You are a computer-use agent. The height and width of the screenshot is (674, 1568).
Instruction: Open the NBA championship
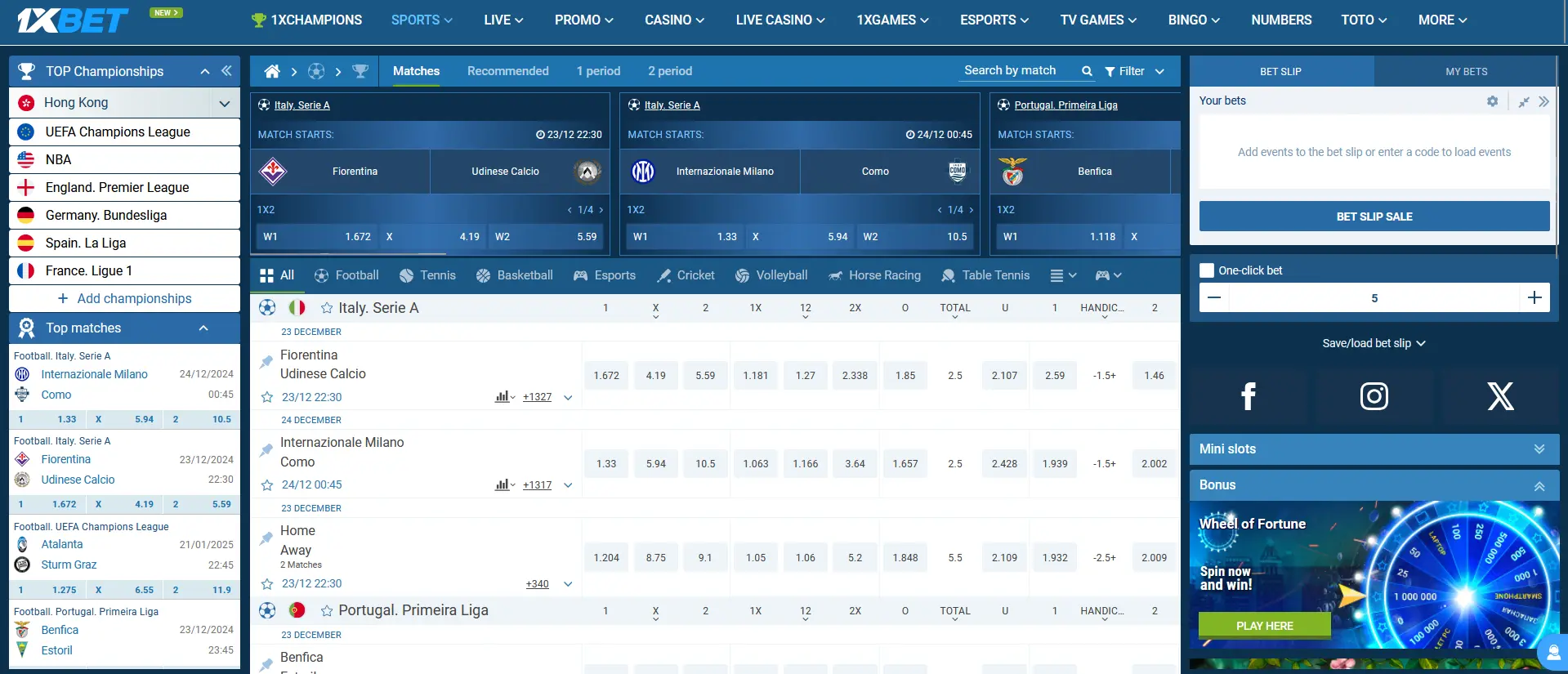point(124,159)
